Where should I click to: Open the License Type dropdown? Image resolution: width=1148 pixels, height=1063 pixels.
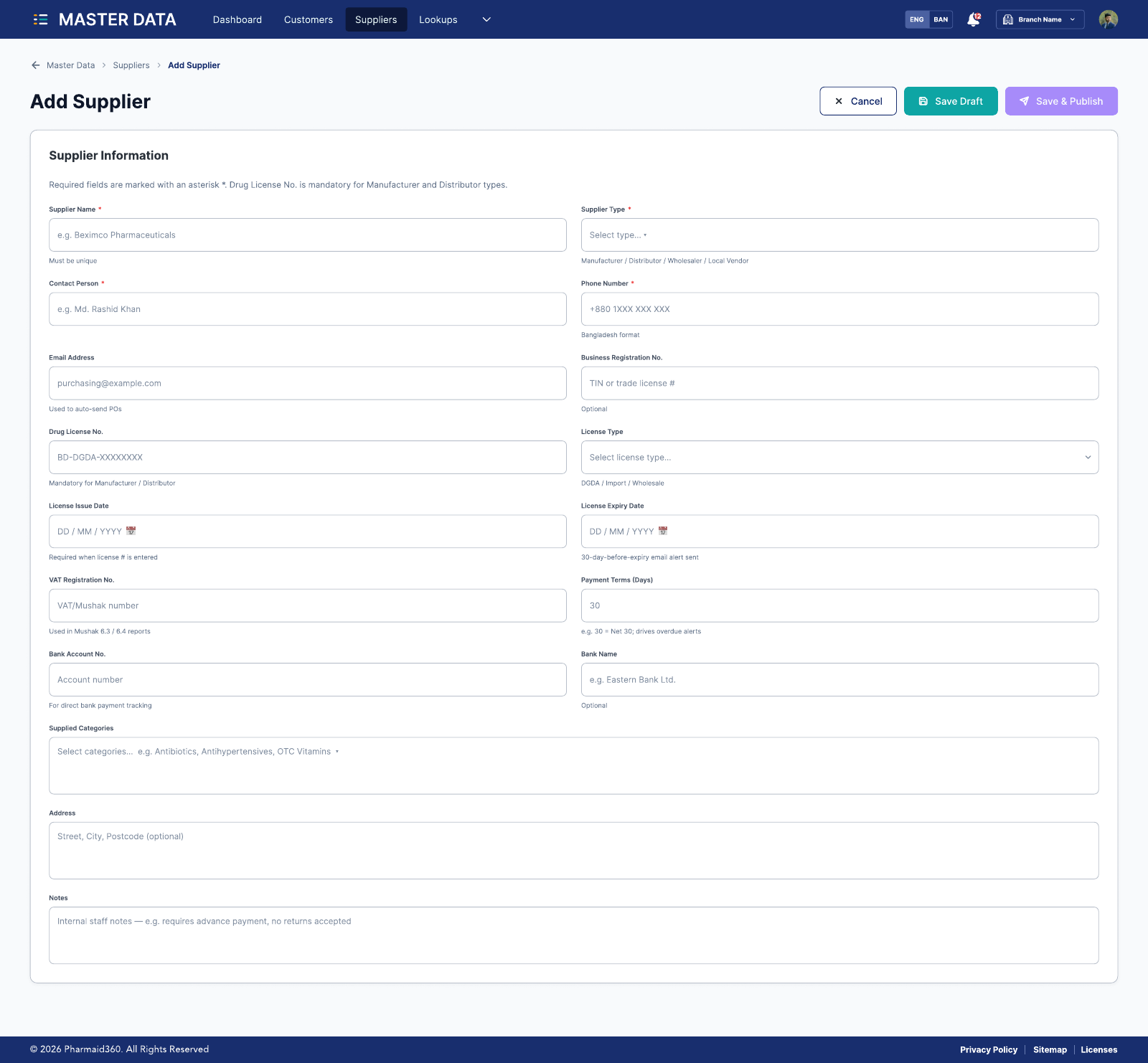[x=839, y=457]
